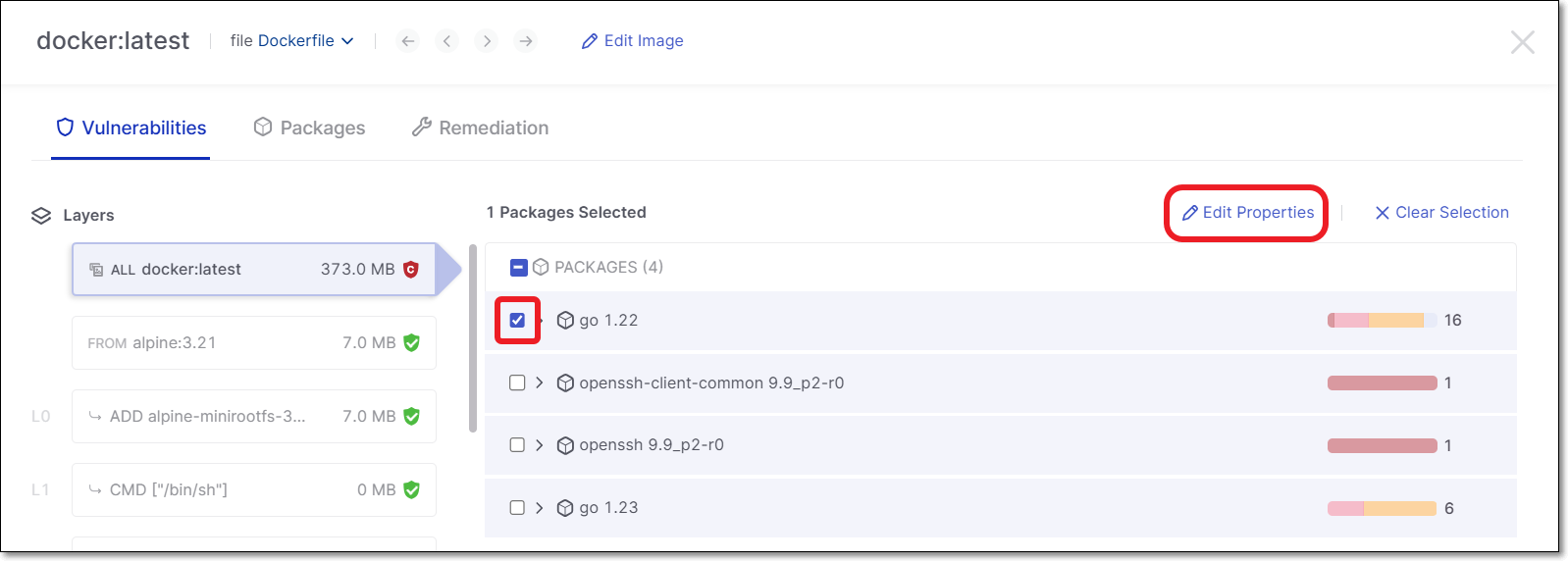Viewport: 1568px width, 561px height.
Task: Click the image icon on ALL docker:latest layer
Action: coord(96,270)
